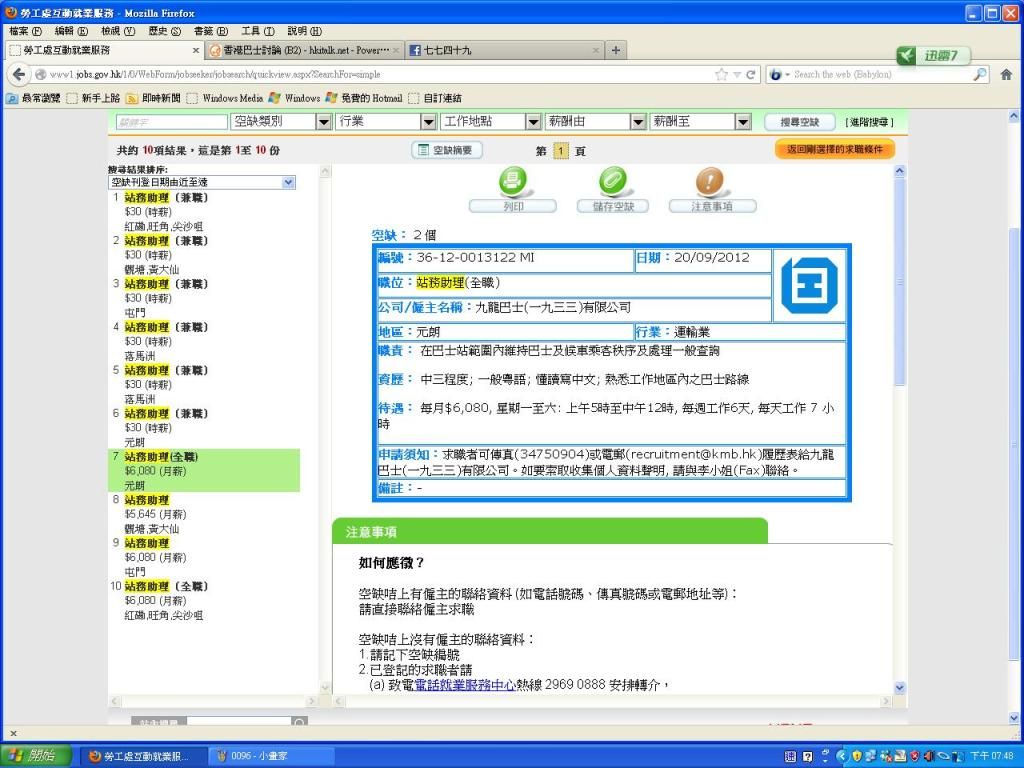This screenshot has height=768, width=1024.
Task: Click the green print icon
Action: (513, 181)
